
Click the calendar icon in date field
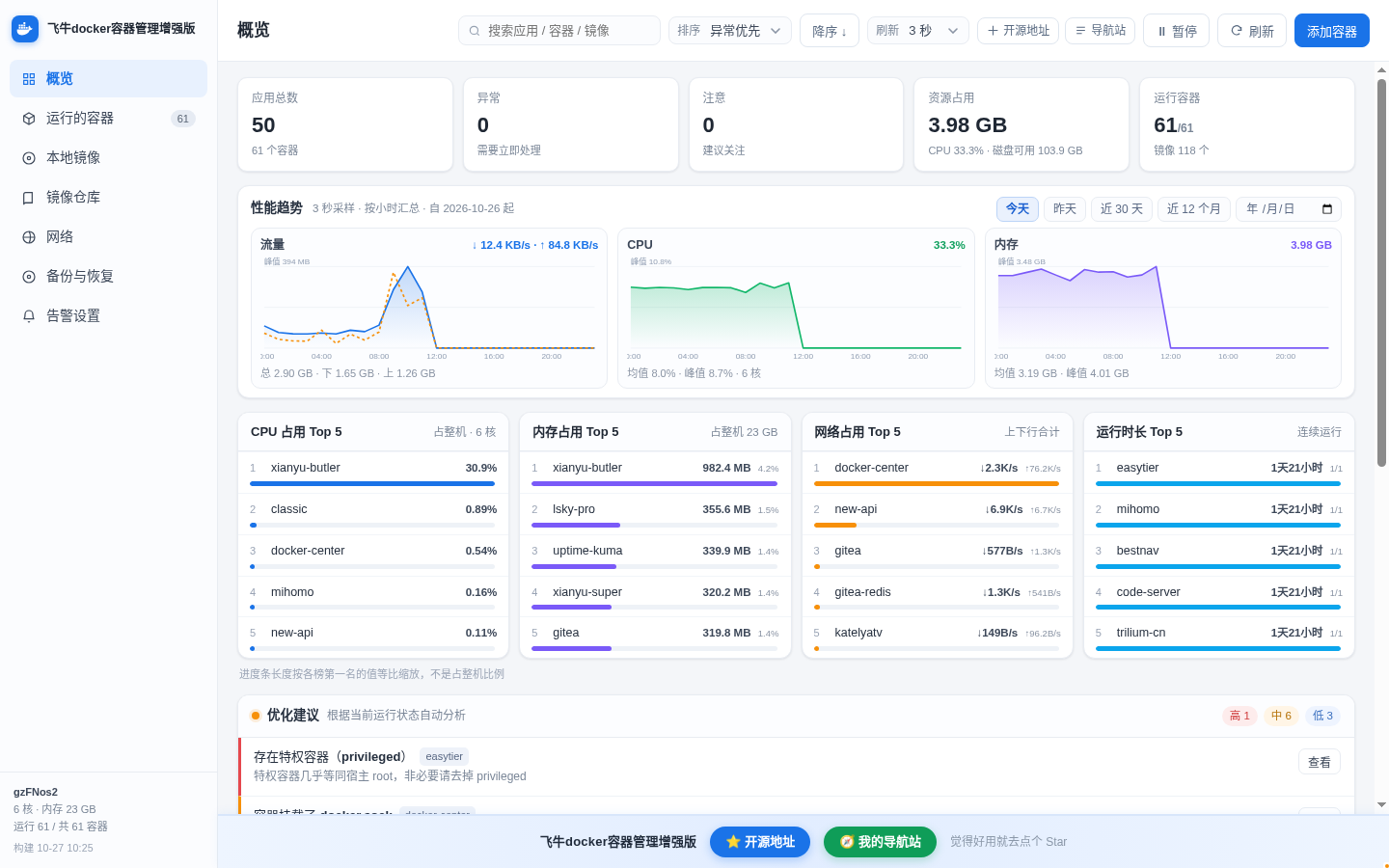point(1327,209)
